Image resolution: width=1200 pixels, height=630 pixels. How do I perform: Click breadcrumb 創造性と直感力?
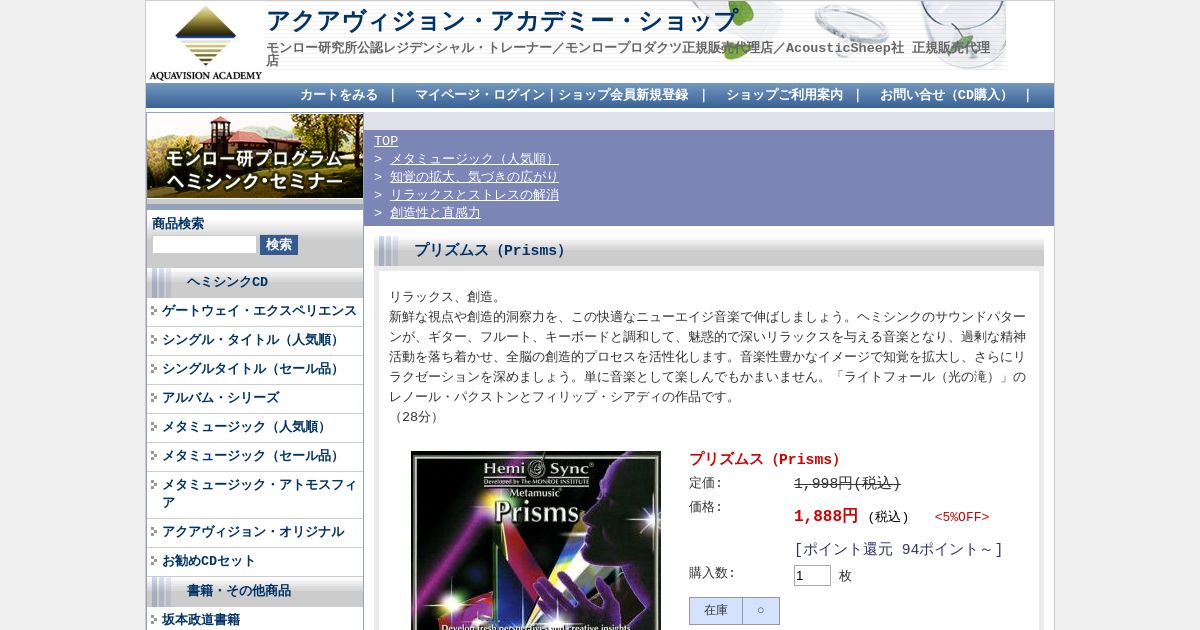click(435, 213)
